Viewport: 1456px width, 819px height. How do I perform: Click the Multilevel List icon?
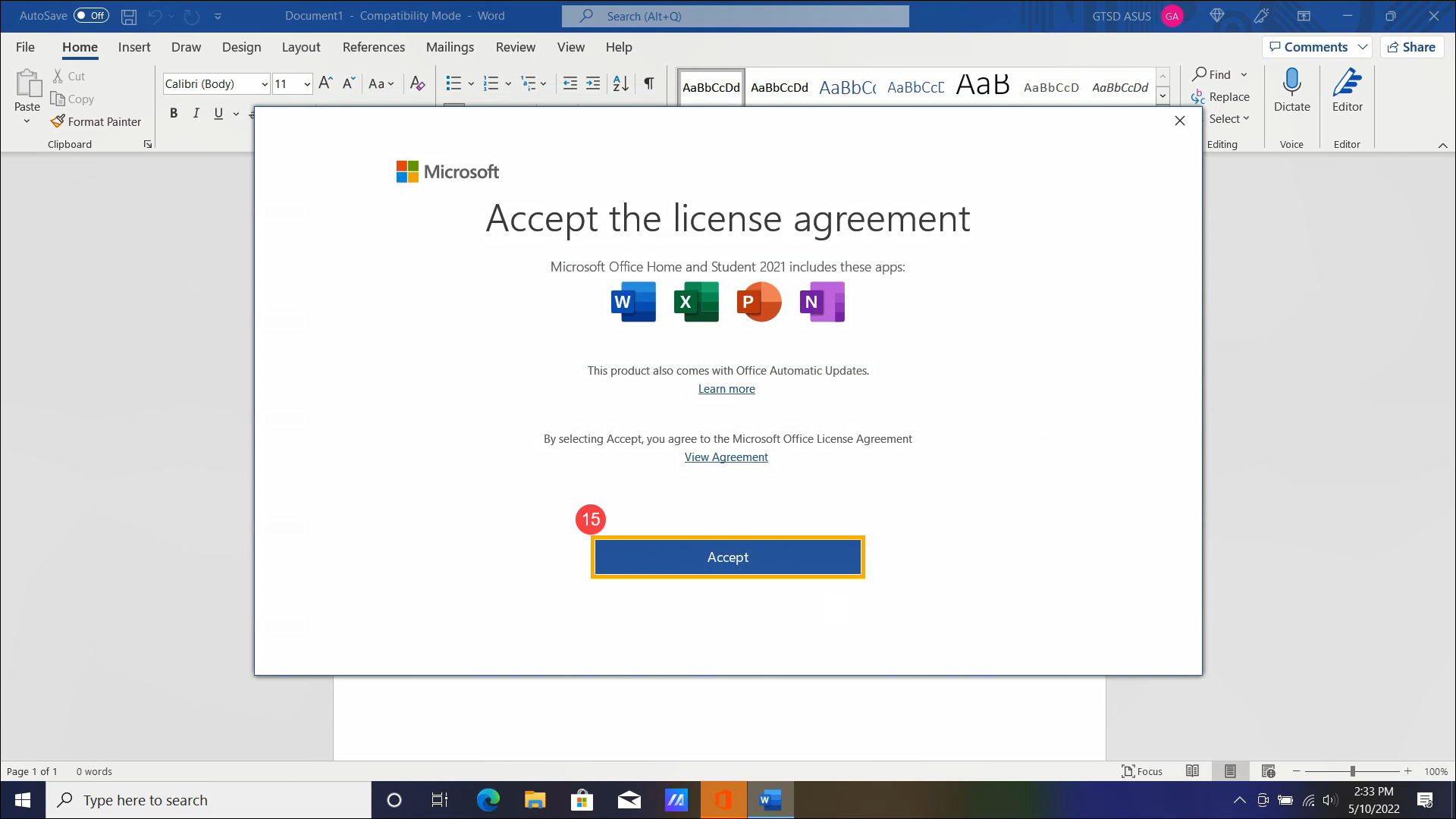click(x=529, y=83)
